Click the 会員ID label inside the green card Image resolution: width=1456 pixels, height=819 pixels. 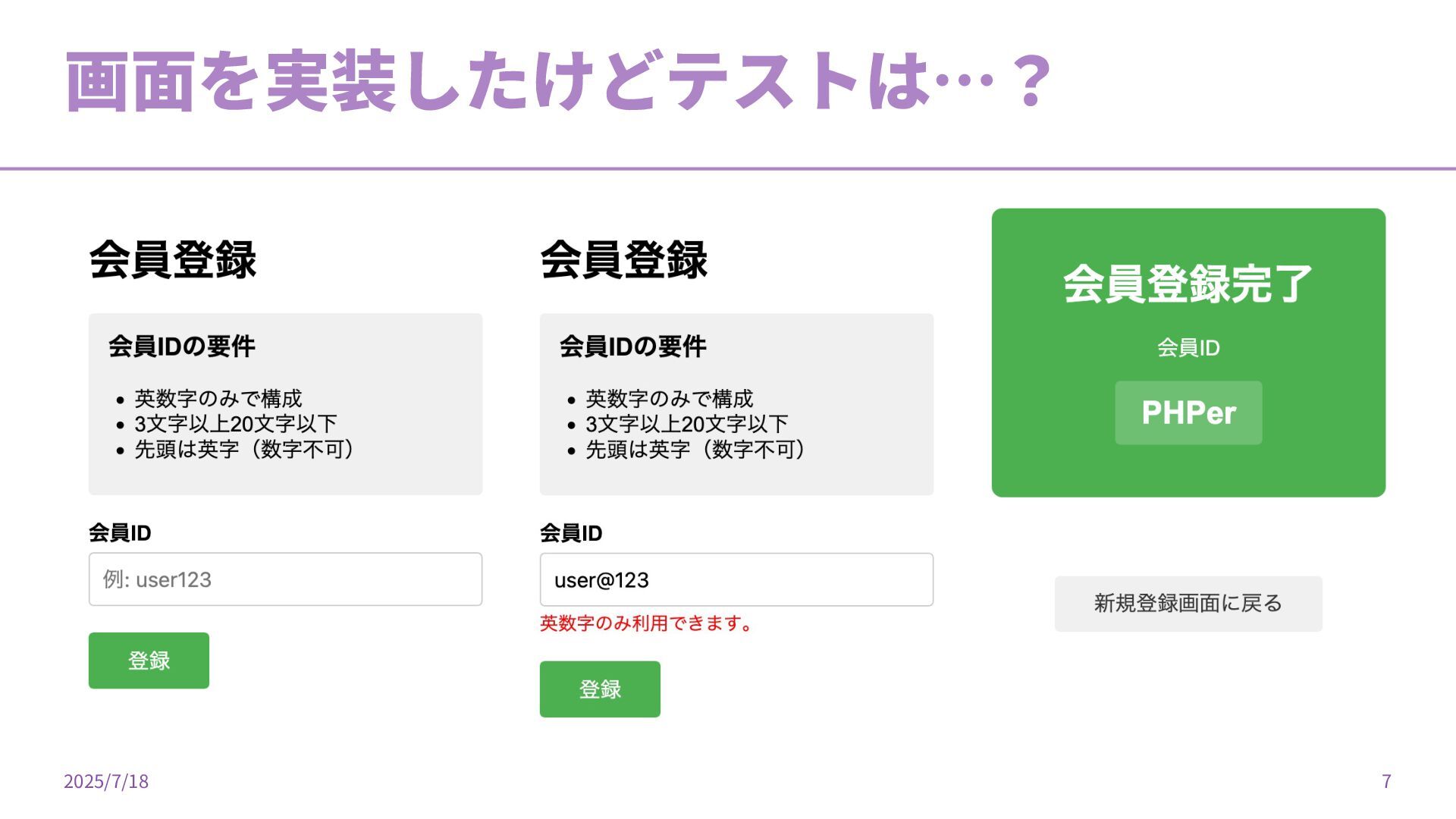point(1188,348)
